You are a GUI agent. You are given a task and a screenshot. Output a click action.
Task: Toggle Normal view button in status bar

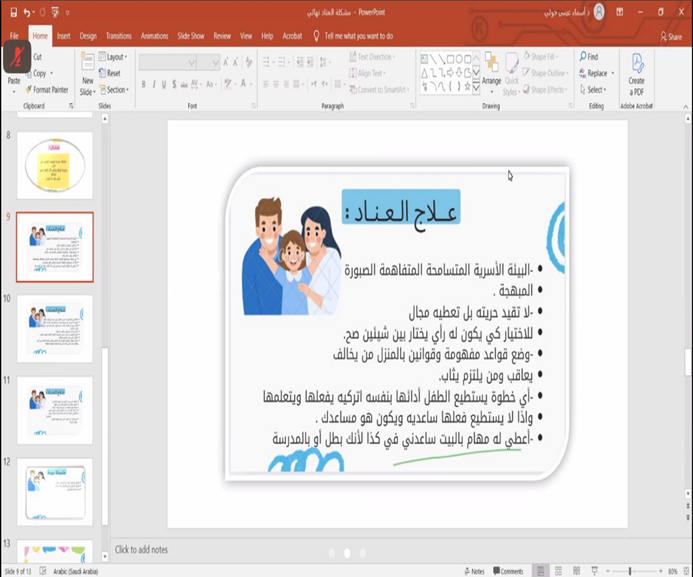click(x=541, y=571)
